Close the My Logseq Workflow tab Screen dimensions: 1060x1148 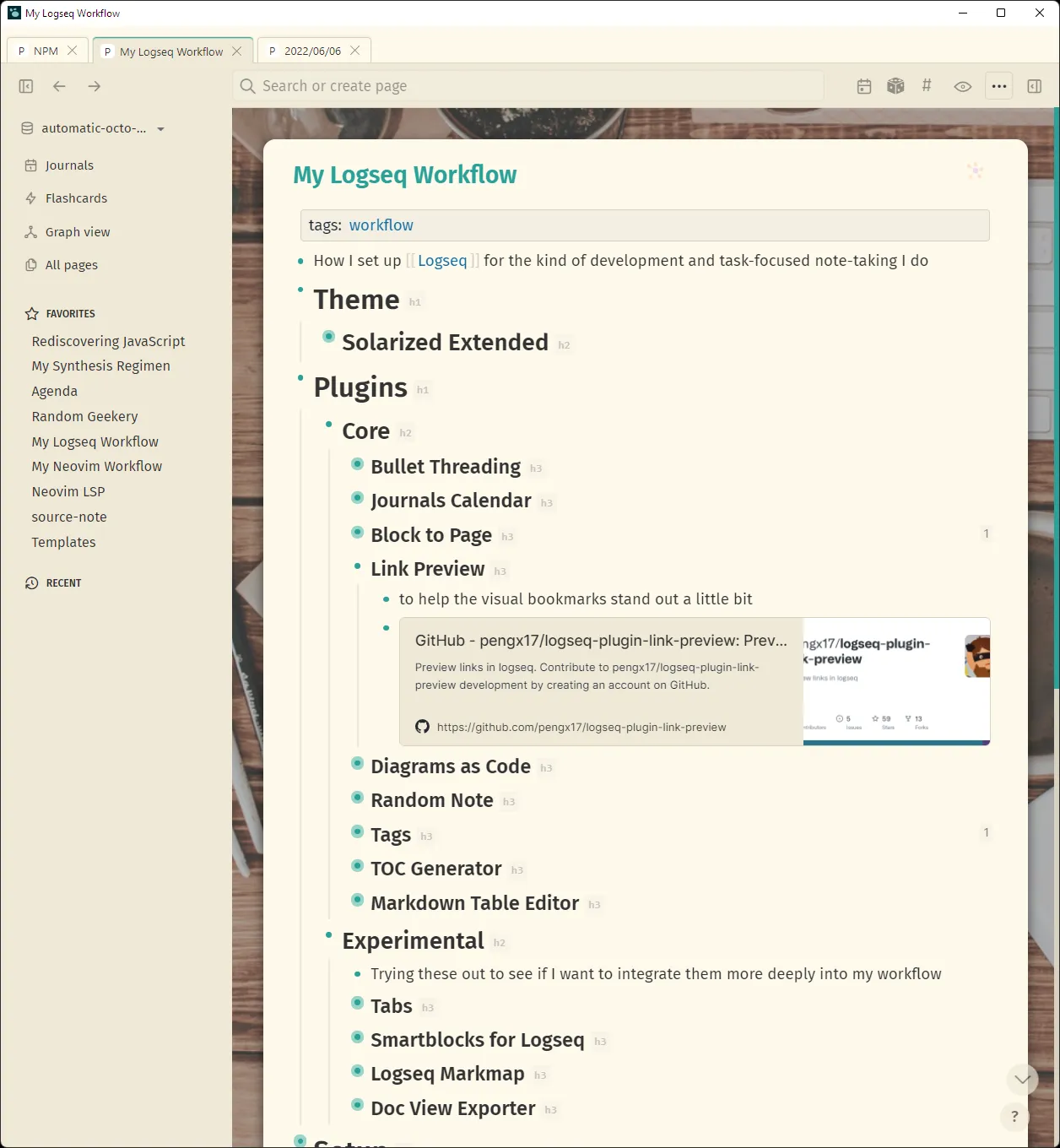[x=237, y=51]
